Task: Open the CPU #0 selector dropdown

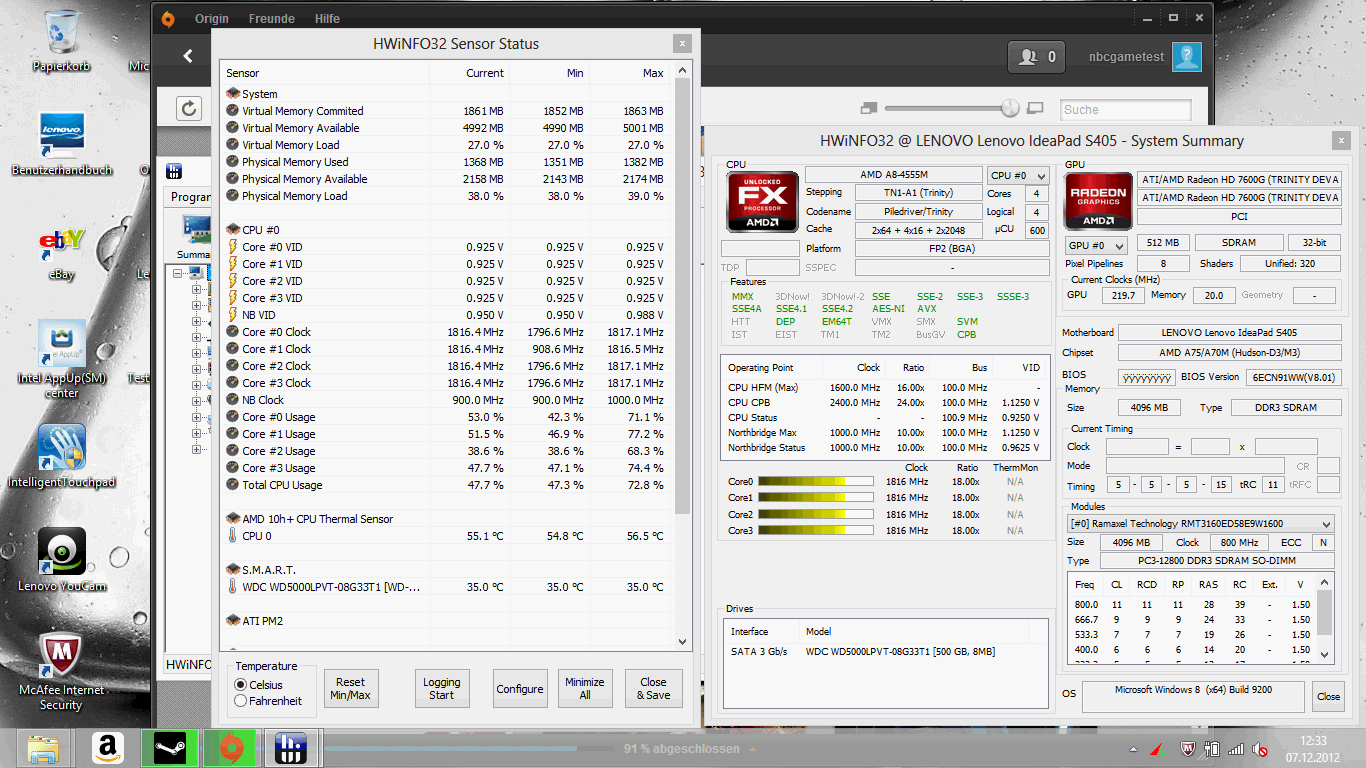Action: pos(1018,175)
